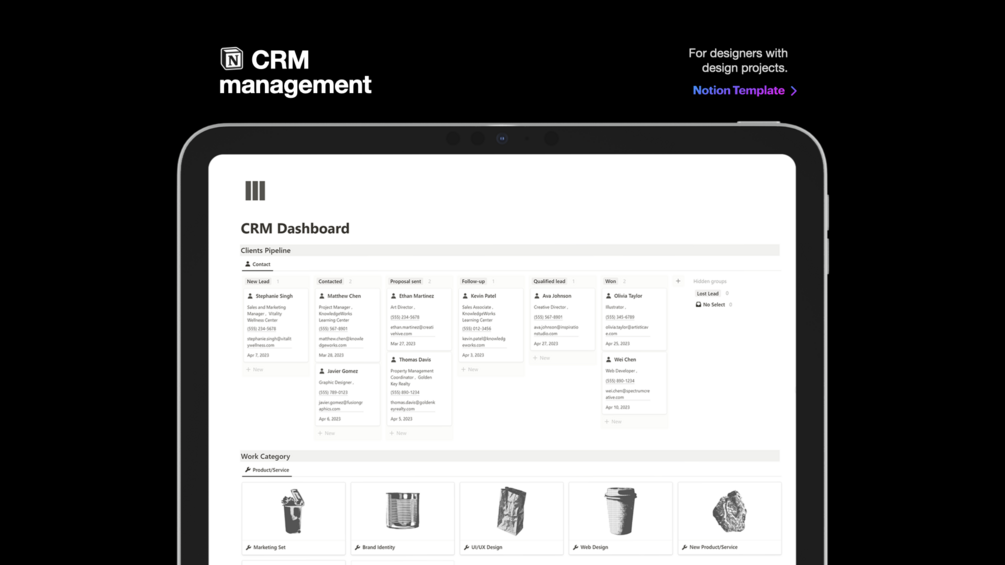This screenshot has width=1005, height=565.
Task: Open the New Product/Service crumpled paper thumbnail
Action: [x=729, y=511]
